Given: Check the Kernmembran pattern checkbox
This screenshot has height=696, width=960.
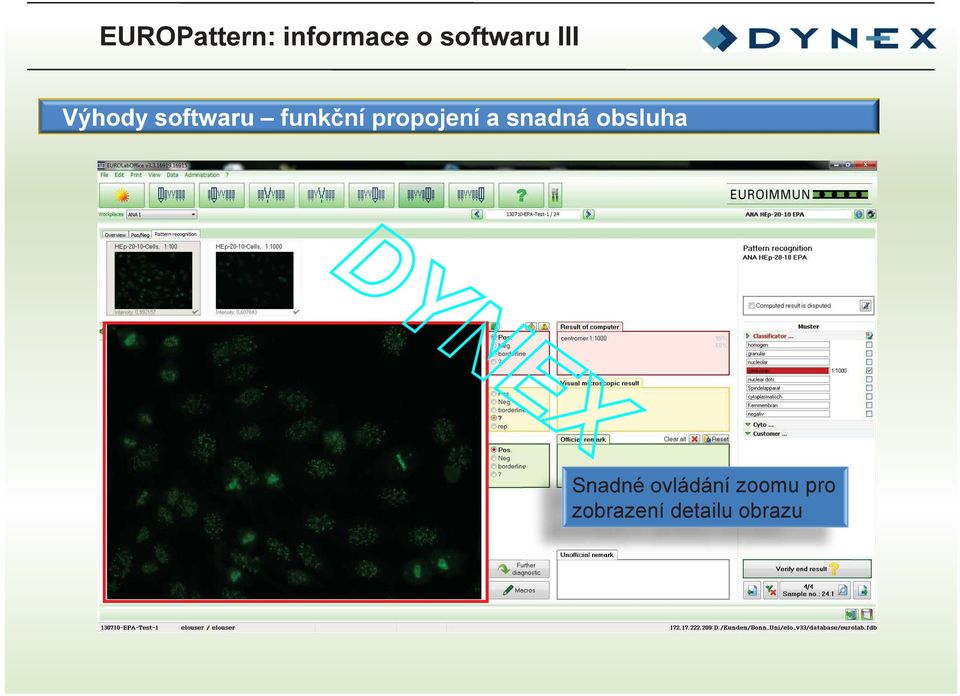Looking at the screenshot, I should pyautogui.click(x=869, y=405).
